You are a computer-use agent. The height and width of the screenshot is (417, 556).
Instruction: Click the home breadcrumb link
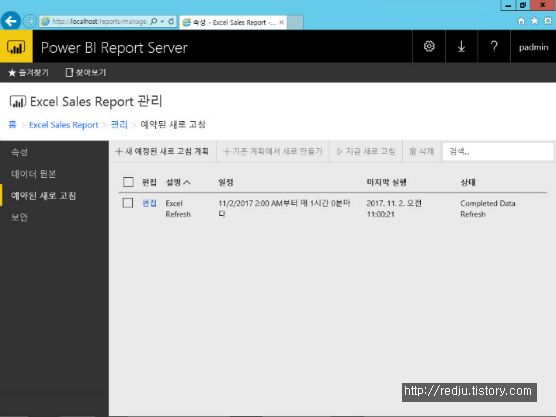coord(12,124)
